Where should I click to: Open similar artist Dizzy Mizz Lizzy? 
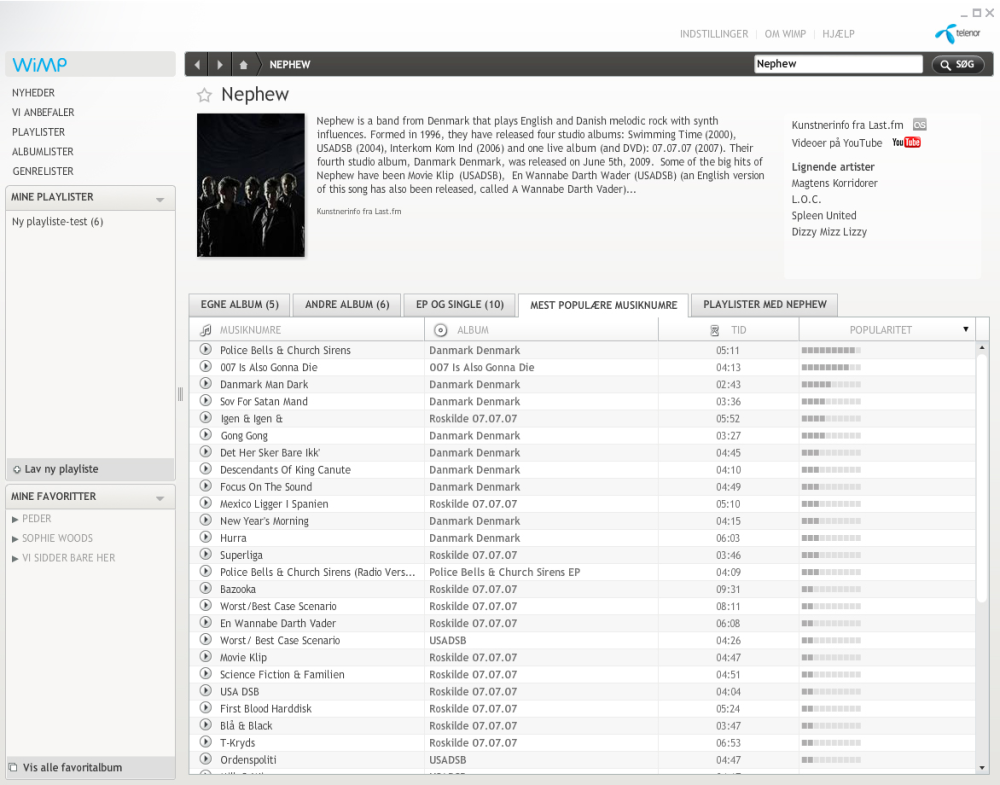[x=828, y=232]
